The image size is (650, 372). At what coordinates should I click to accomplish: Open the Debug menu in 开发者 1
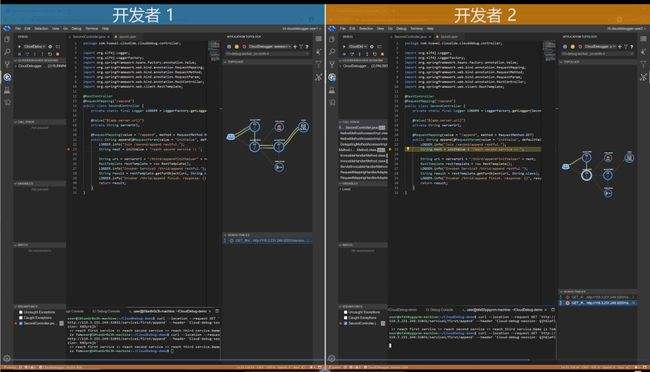(76, 29)
